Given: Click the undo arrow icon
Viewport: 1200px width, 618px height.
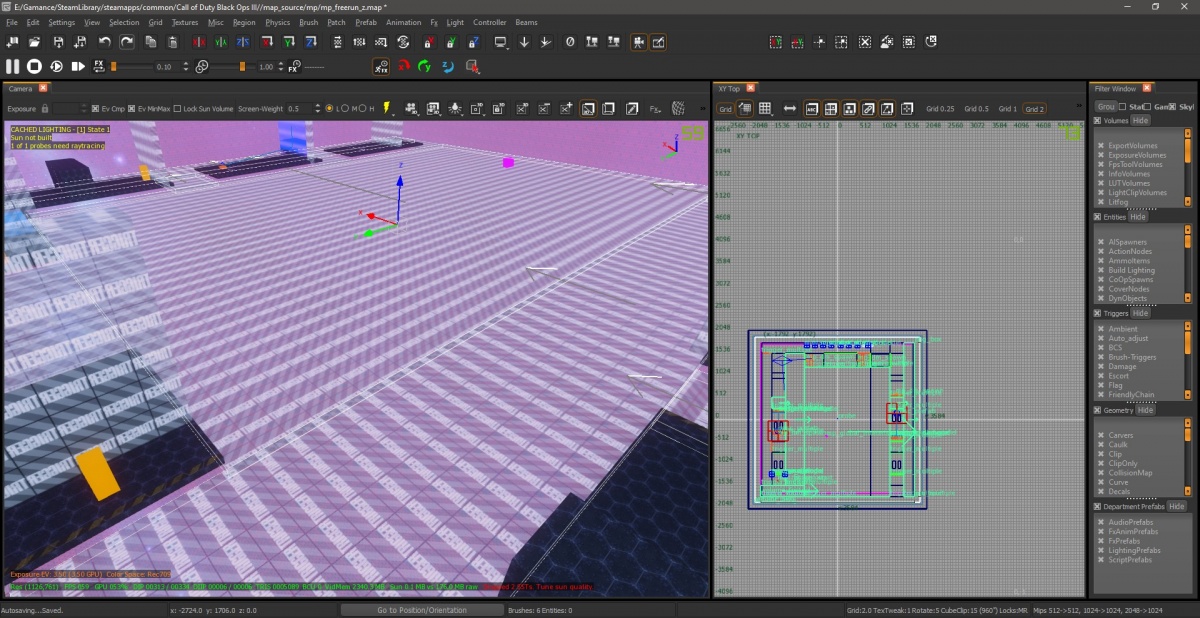Looking at the screenshot, I should pos(104,42).
